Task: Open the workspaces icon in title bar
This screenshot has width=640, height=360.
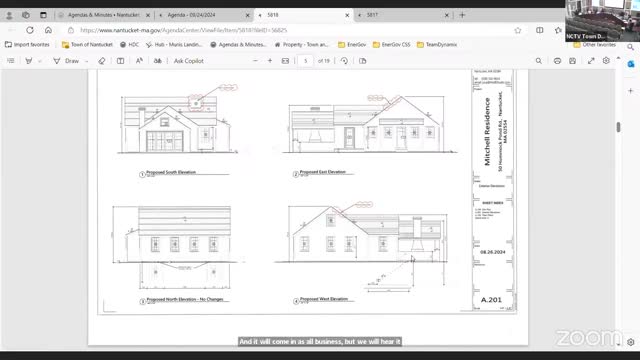Action: (26, 15)
